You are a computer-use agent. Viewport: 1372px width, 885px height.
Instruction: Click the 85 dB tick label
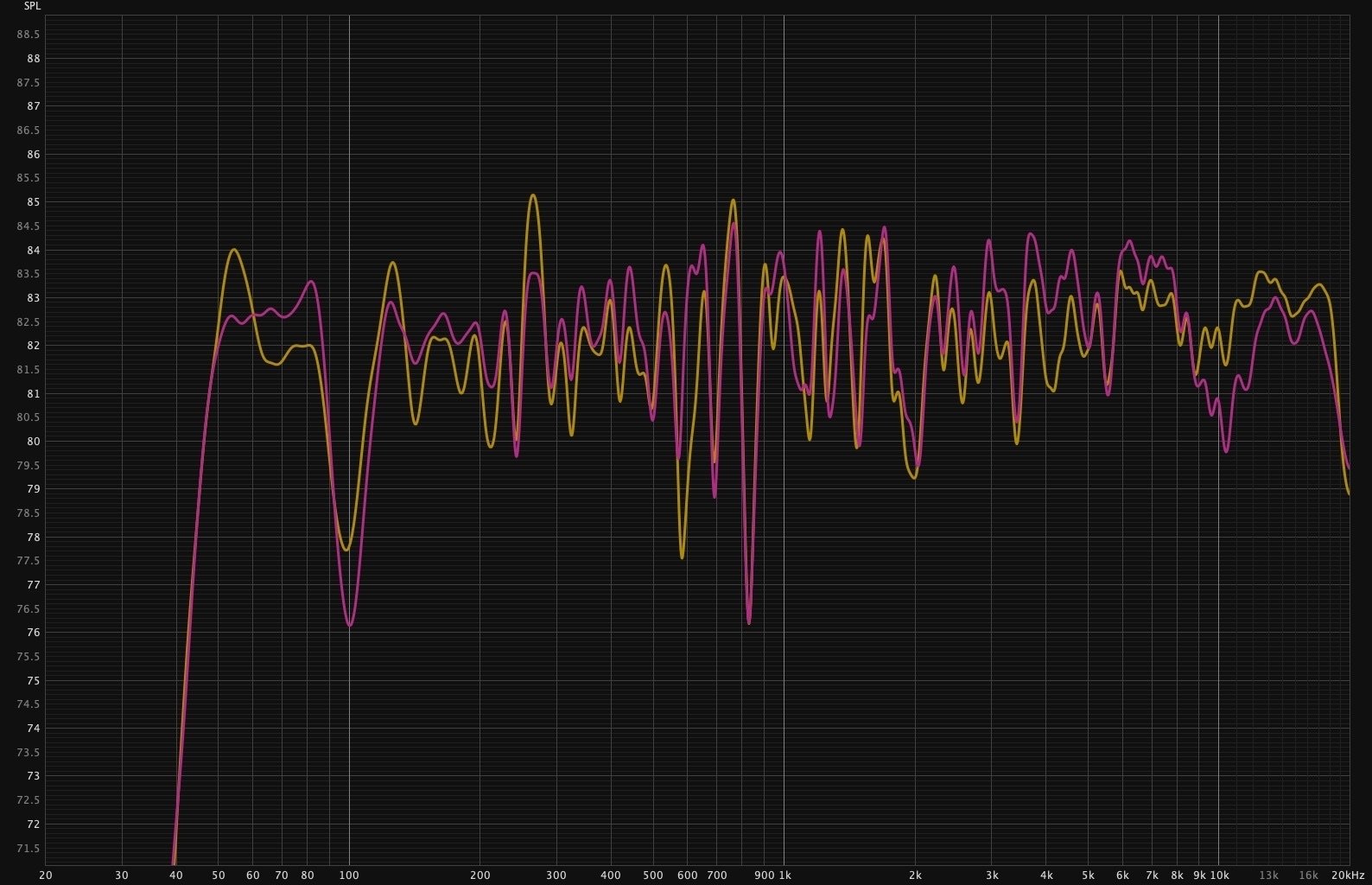click(x=34, y=202)
